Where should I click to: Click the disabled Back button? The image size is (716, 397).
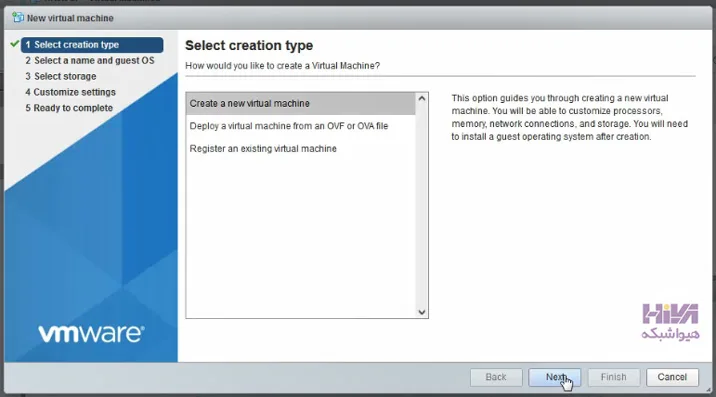[x=496, y=377]
